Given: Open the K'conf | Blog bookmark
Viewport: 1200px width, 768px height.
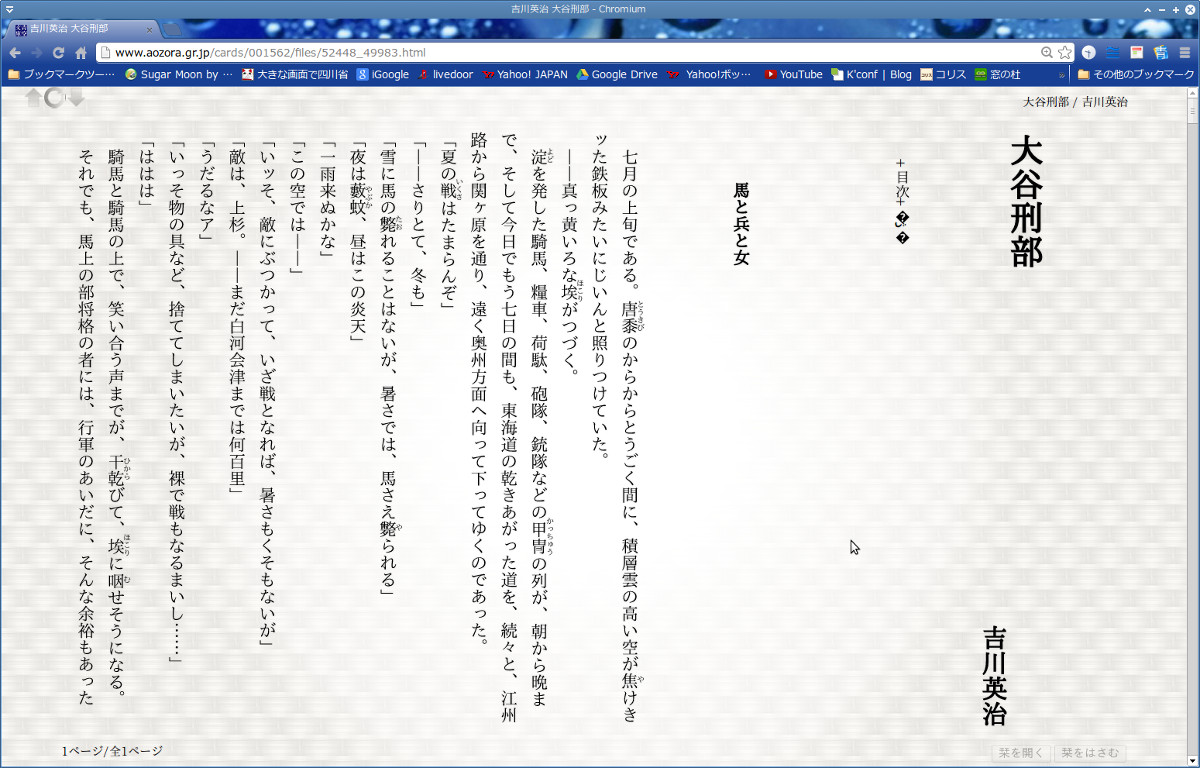Looking at the screenshot, I should (871, 74).
